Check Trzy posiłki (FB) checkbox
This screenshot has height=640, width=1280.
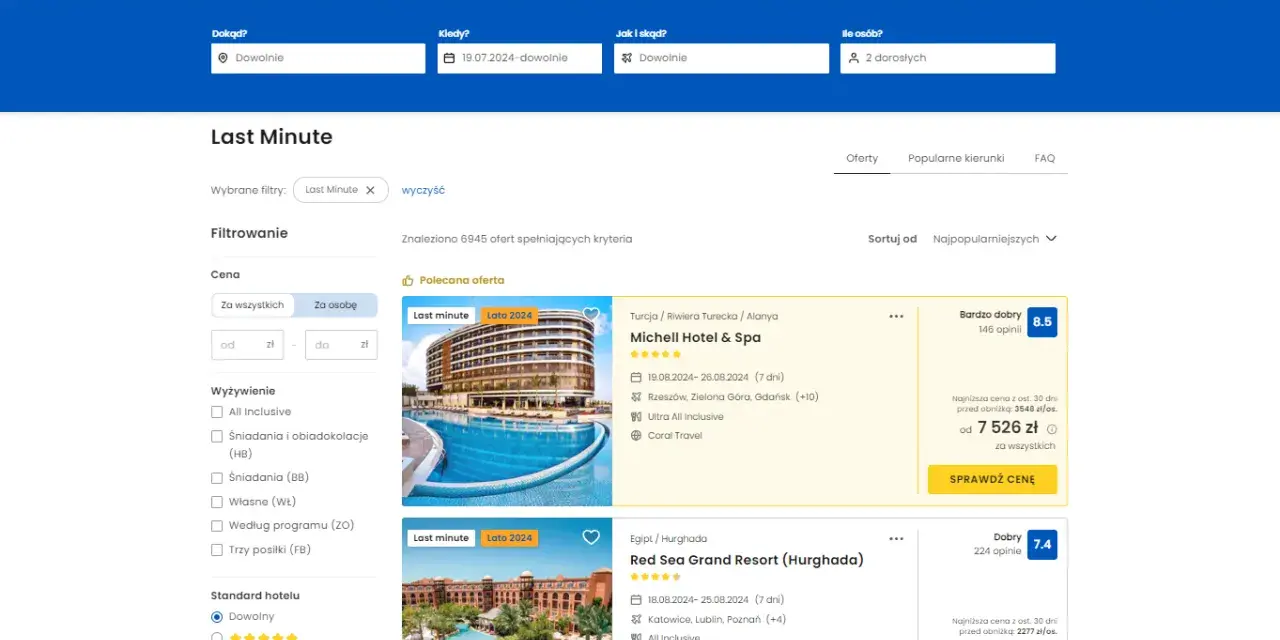click(217, 550)
